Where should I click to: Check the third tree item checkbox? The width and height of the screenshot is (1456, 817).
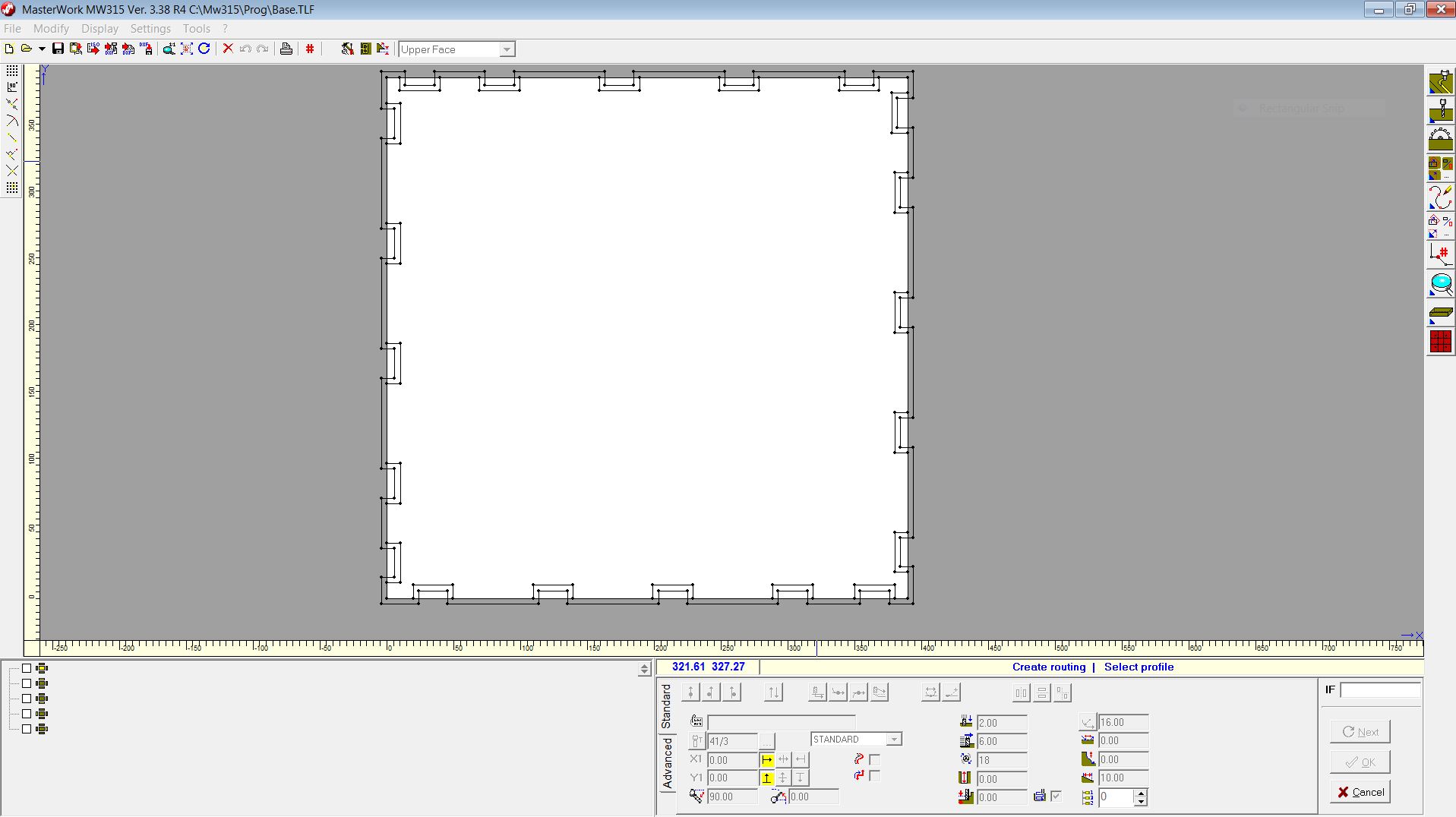[27, 699]
